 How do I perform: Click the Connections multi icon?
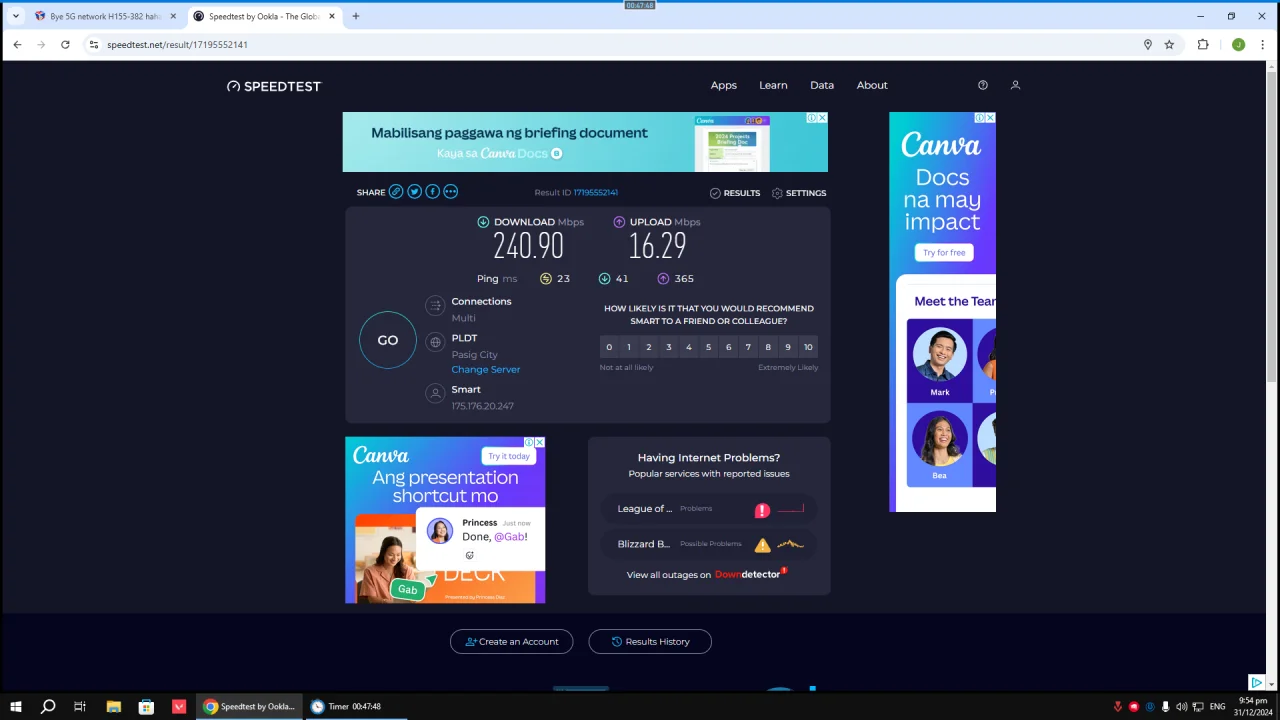pos(435,306)
